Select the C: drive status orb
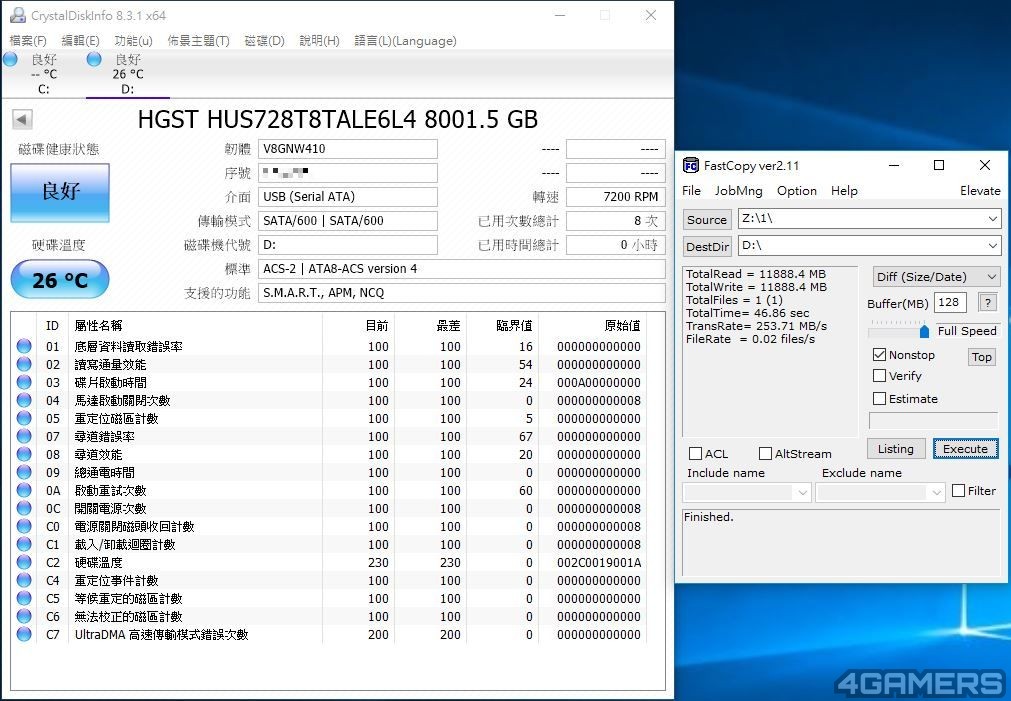The height and width of the screenshot is (701, 1011). (10, 59)
